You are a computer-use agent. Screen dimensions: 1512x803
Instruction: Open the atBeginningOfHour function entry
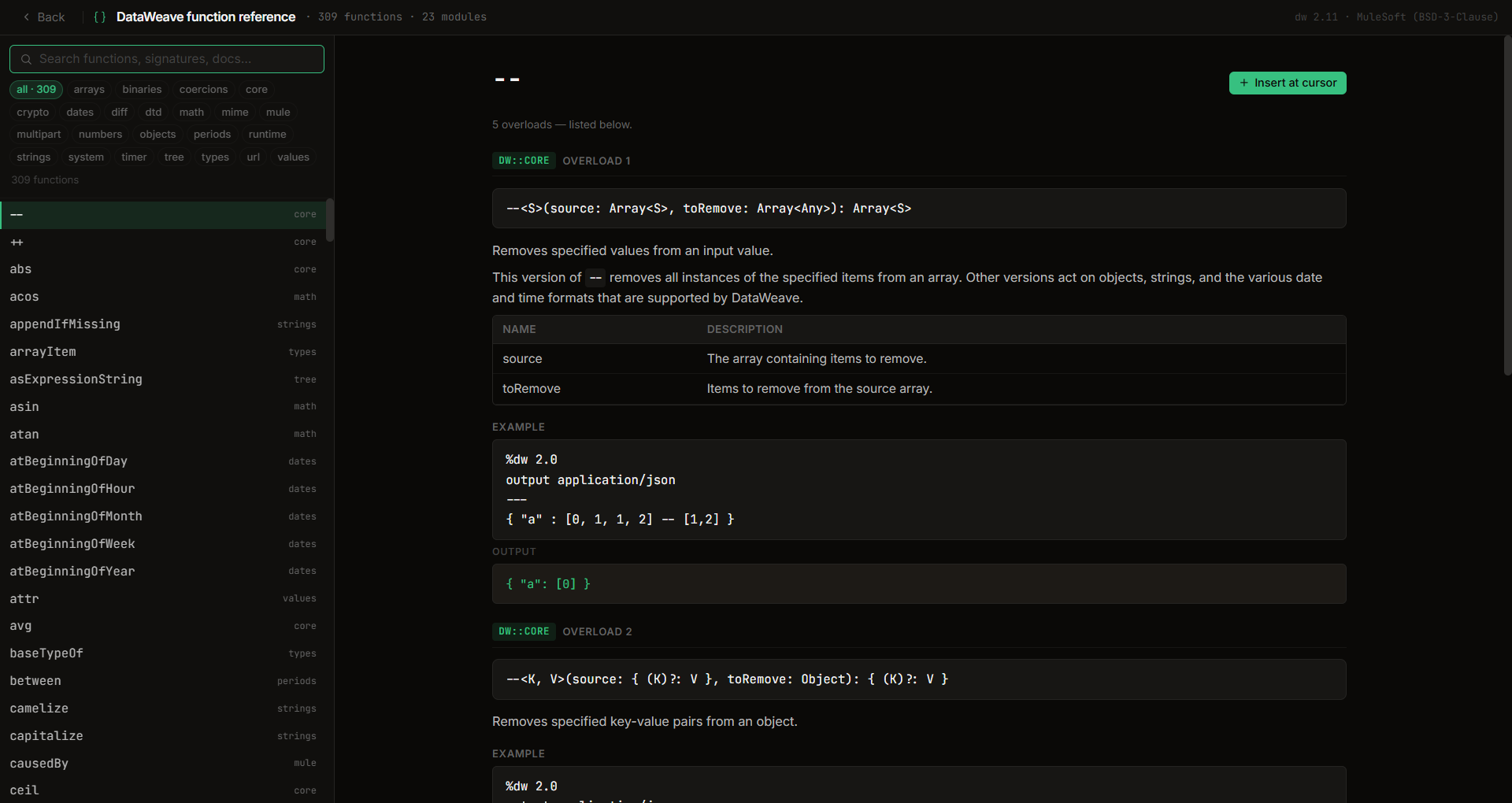163,489
